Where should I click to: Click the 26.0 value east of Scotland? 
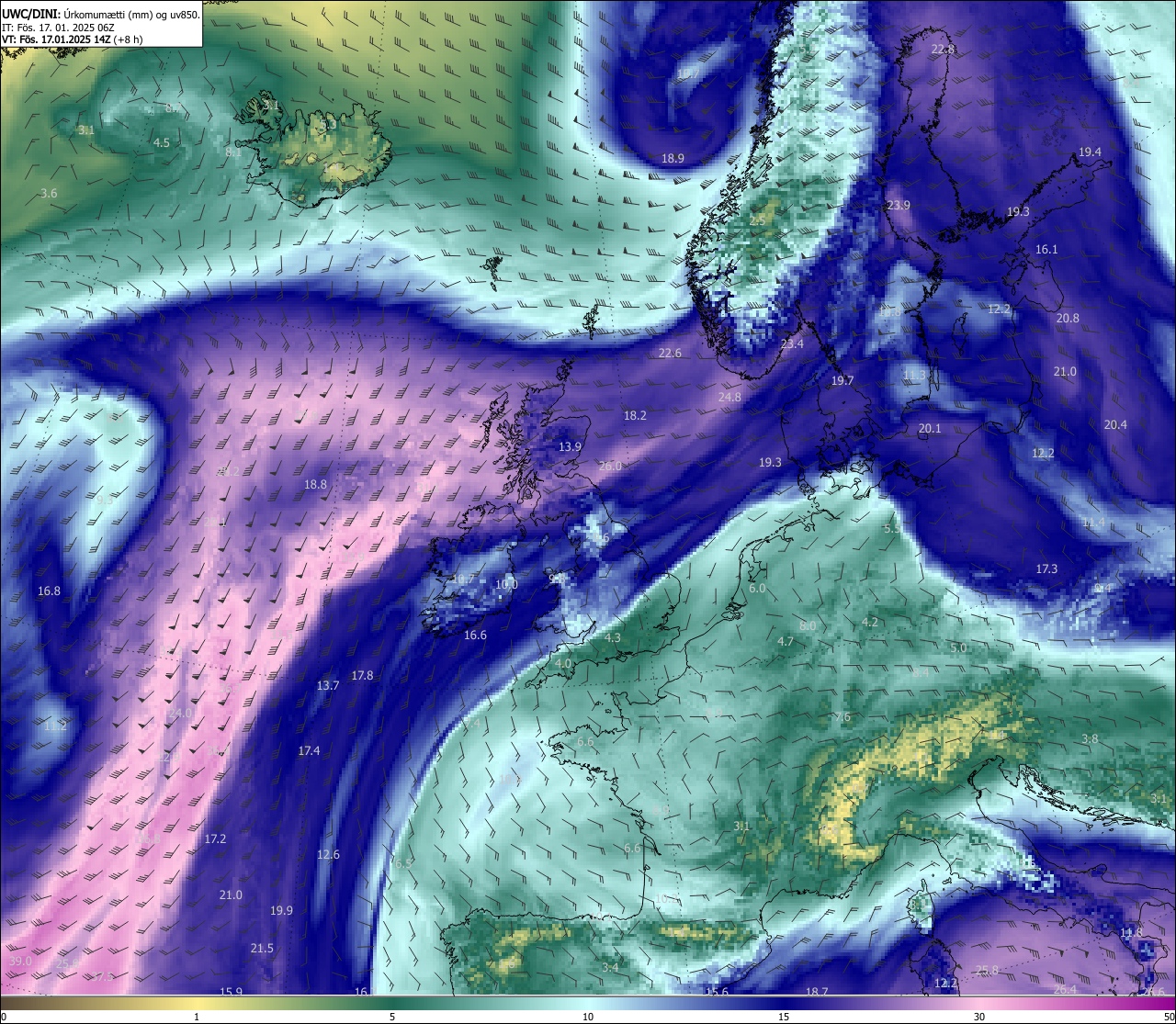pos(611,467)
